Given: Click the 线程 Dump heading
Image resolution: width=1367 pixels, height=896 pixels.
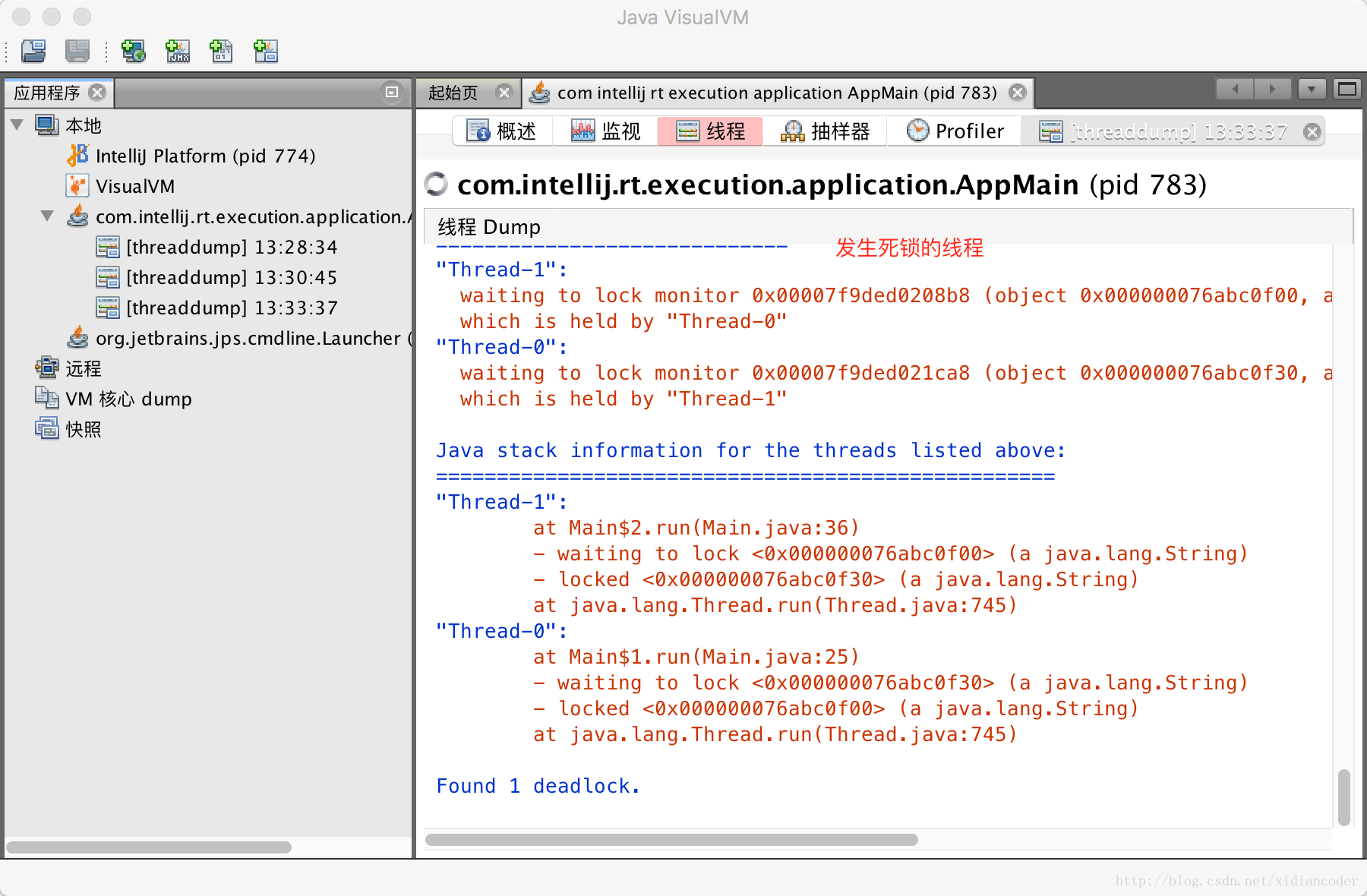Looking at the screenshot, I should tap(489, 227).
